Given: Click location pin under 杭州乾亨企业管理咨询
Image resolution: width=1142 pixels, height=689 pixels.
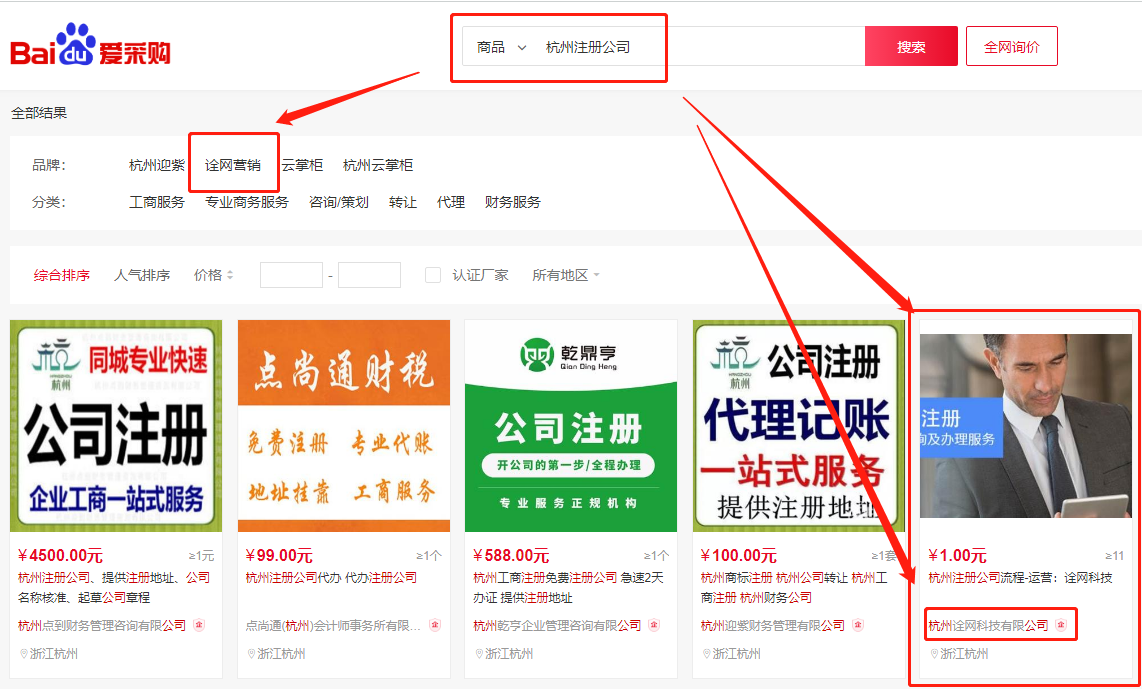Looking at the screenshot, I should [479, 654].
